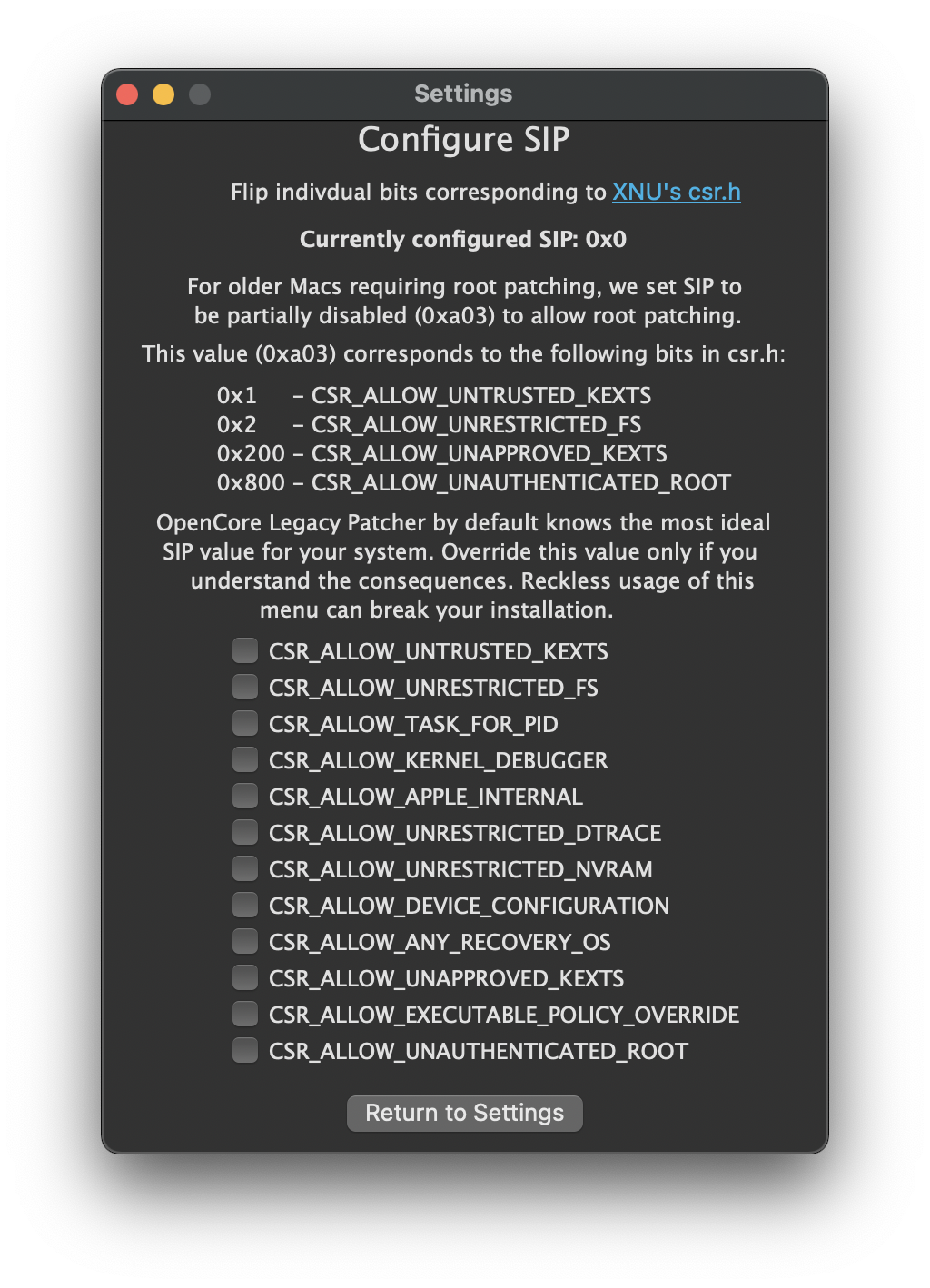The width and height of the screenshot is (930, 1288).
Task: Minimize the Settings window with yellow button
Action: click(x=163, y=94)
